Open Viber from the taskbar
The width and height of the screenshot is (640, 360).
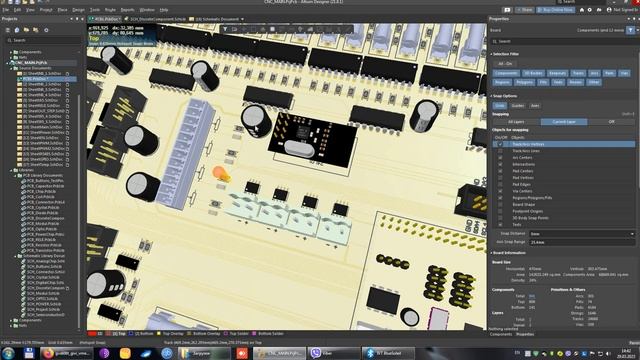[x=333, y=353]
